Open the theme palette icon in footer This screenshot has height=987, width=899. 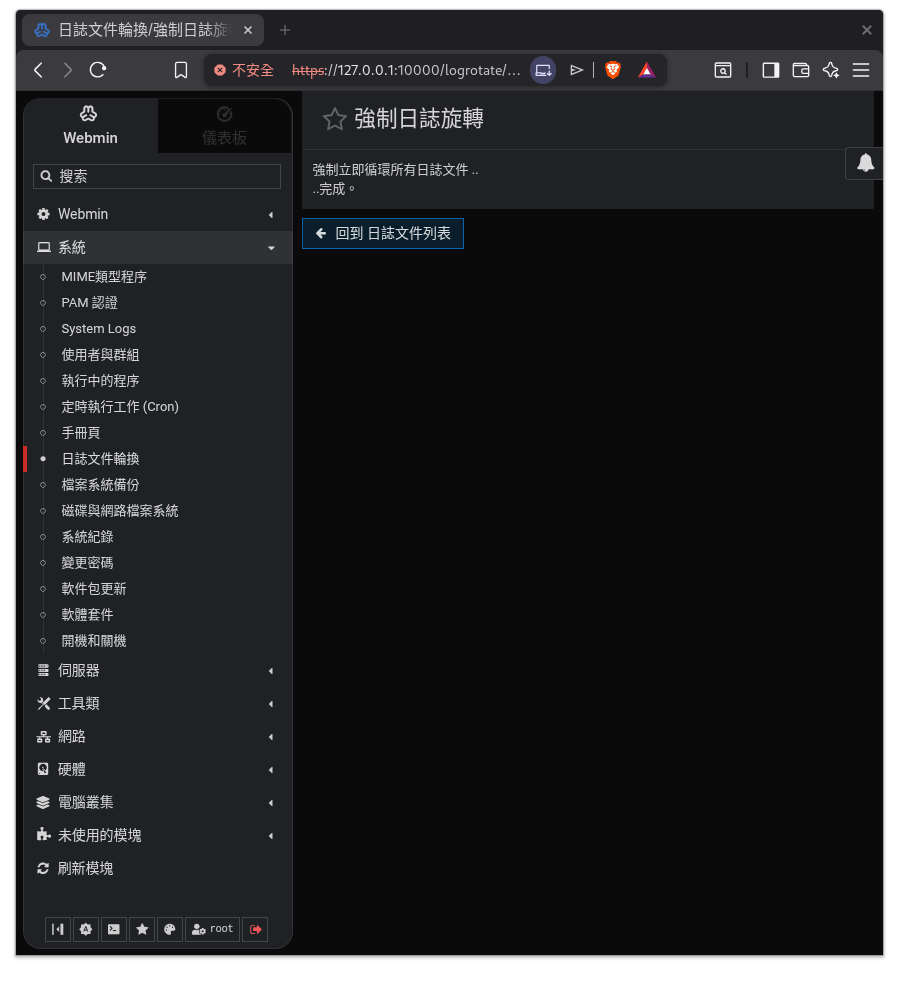click(x=169, y=929)
